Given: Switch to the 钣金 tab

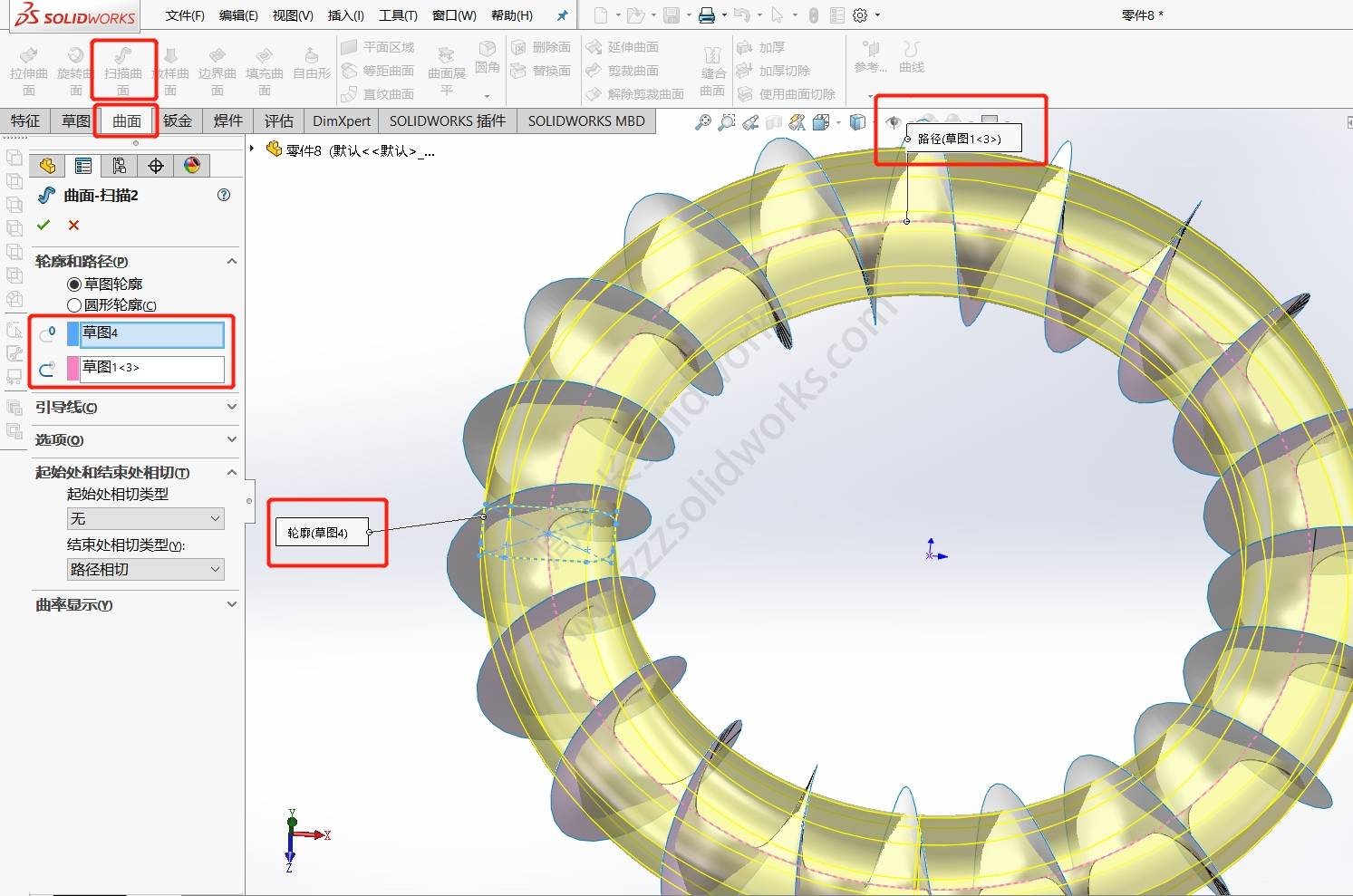Looking at the screenshot, I should pyautogui.click(x=178, y=120).
